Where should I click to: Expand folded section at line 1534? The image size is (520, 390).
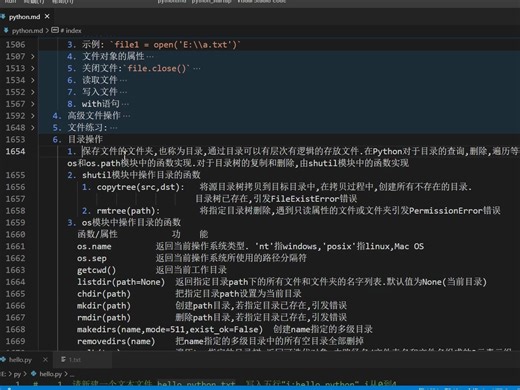click(x=33, y=80)
